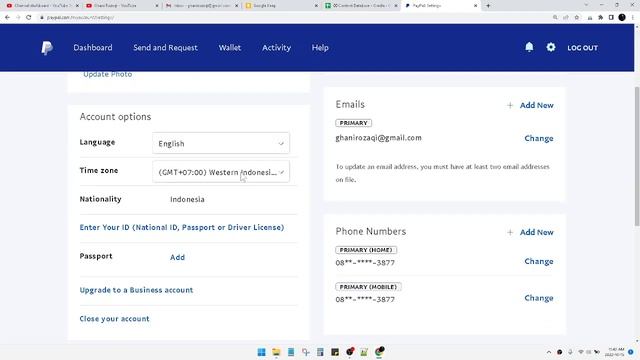Click the Nationality value Indonesia
The image size is (640, 360).
click(187, 199)
